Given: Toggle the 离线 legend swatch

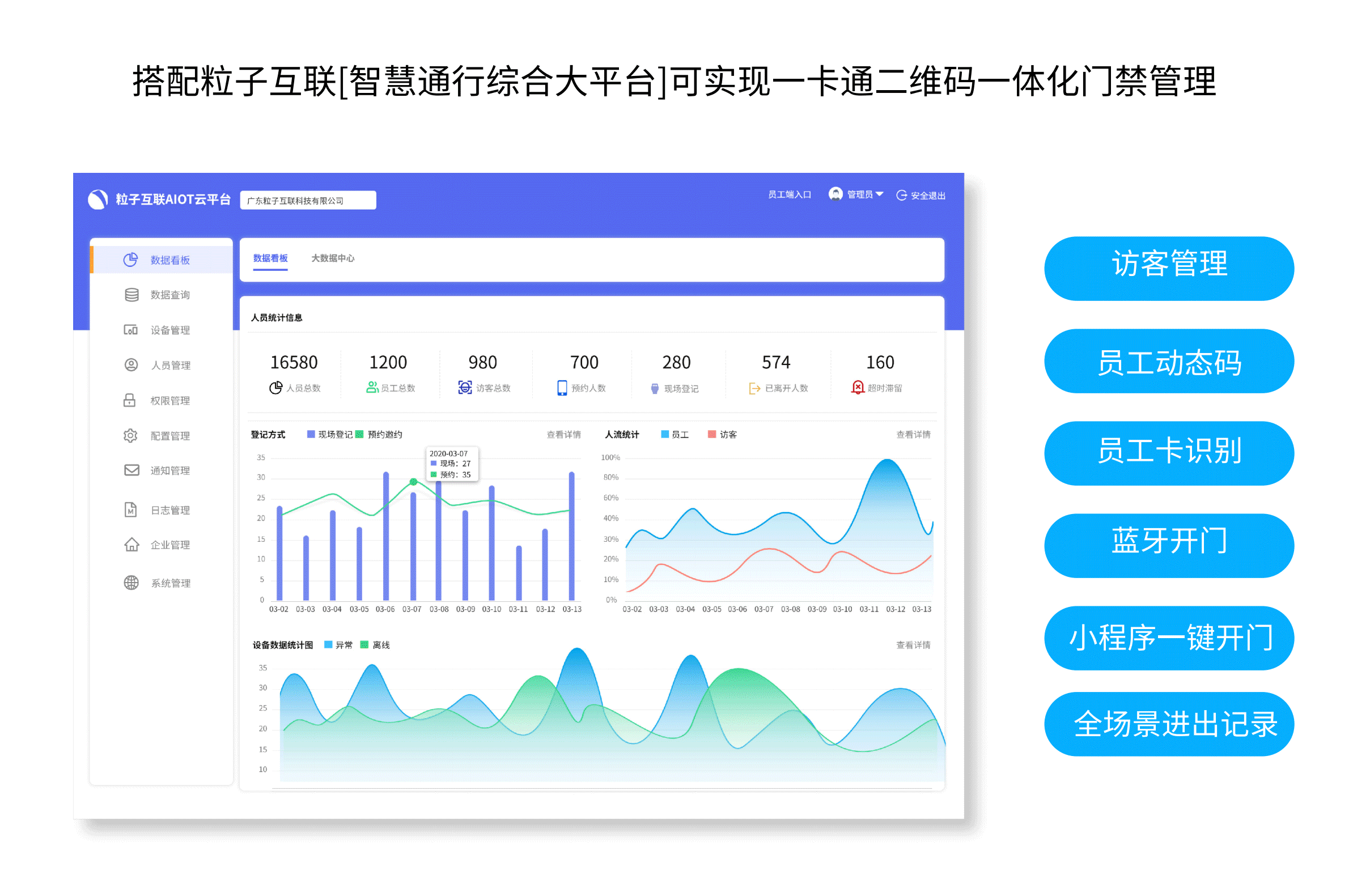Looking at the screenshot, I should pos(364,645).
